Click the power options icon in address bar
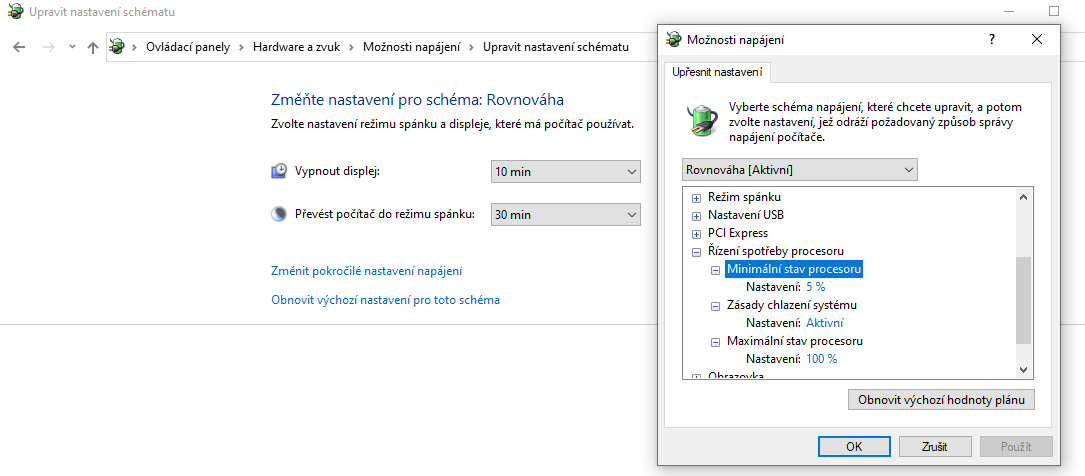Screen dimensions: 1085x476 (117, 47)
